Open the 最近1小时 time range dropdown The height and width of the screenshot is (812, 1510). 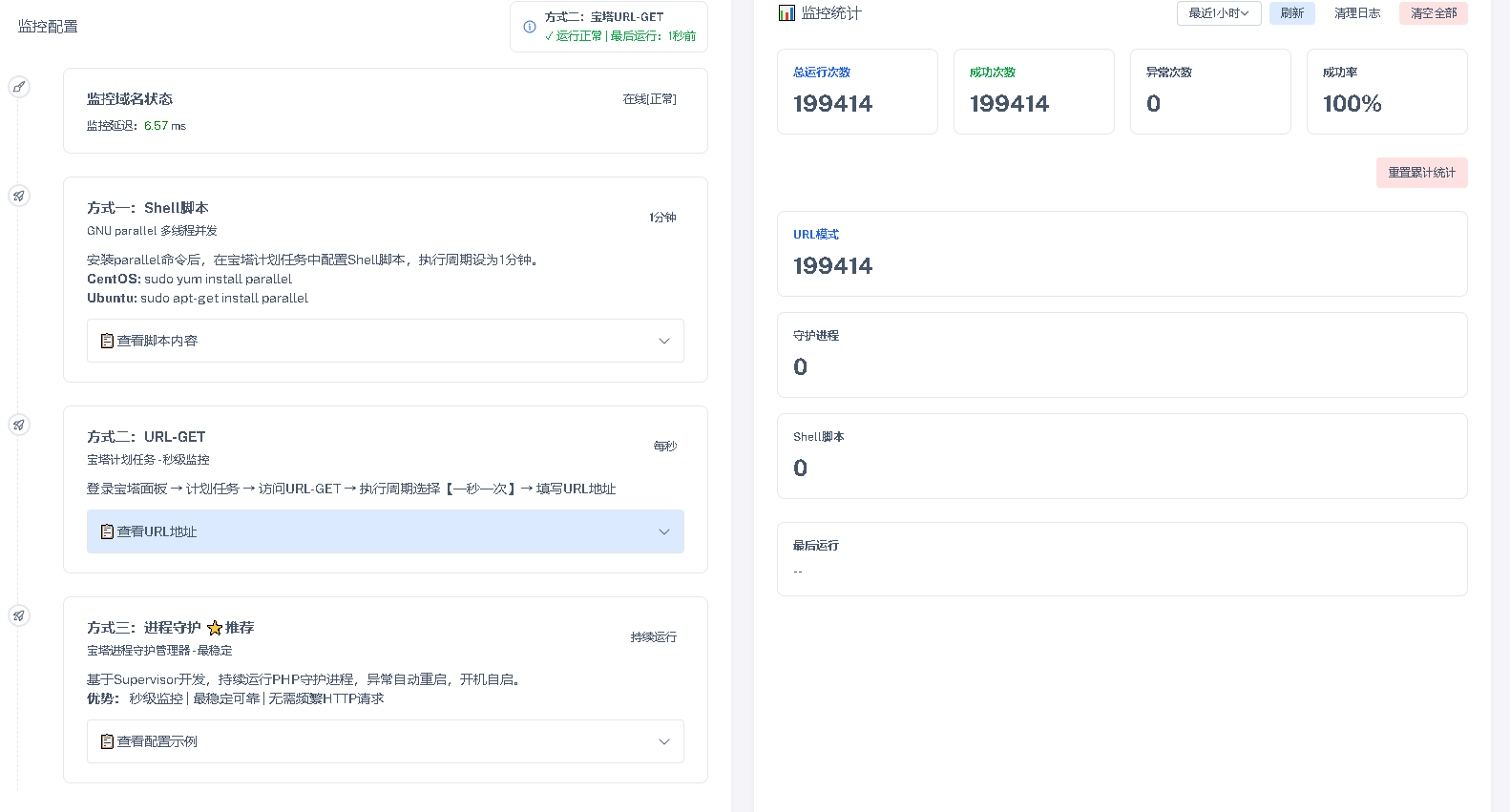1219,13
